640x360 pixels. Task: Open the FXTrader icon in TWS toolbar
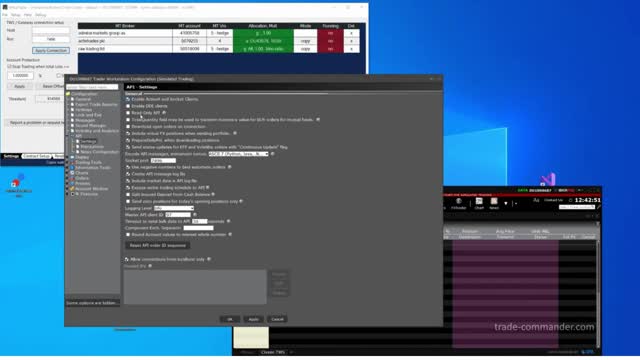(458, 202)
